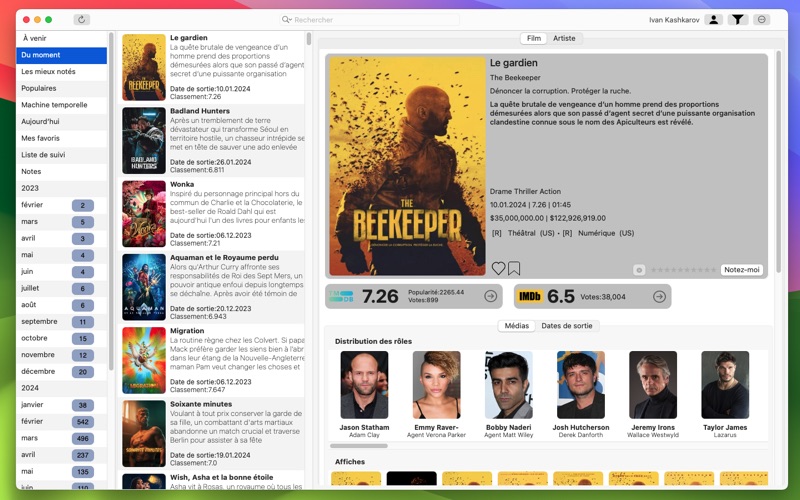Click the 496 badge next to mars
The width and height of the screenshot is (800, 500).
point(83,438)
